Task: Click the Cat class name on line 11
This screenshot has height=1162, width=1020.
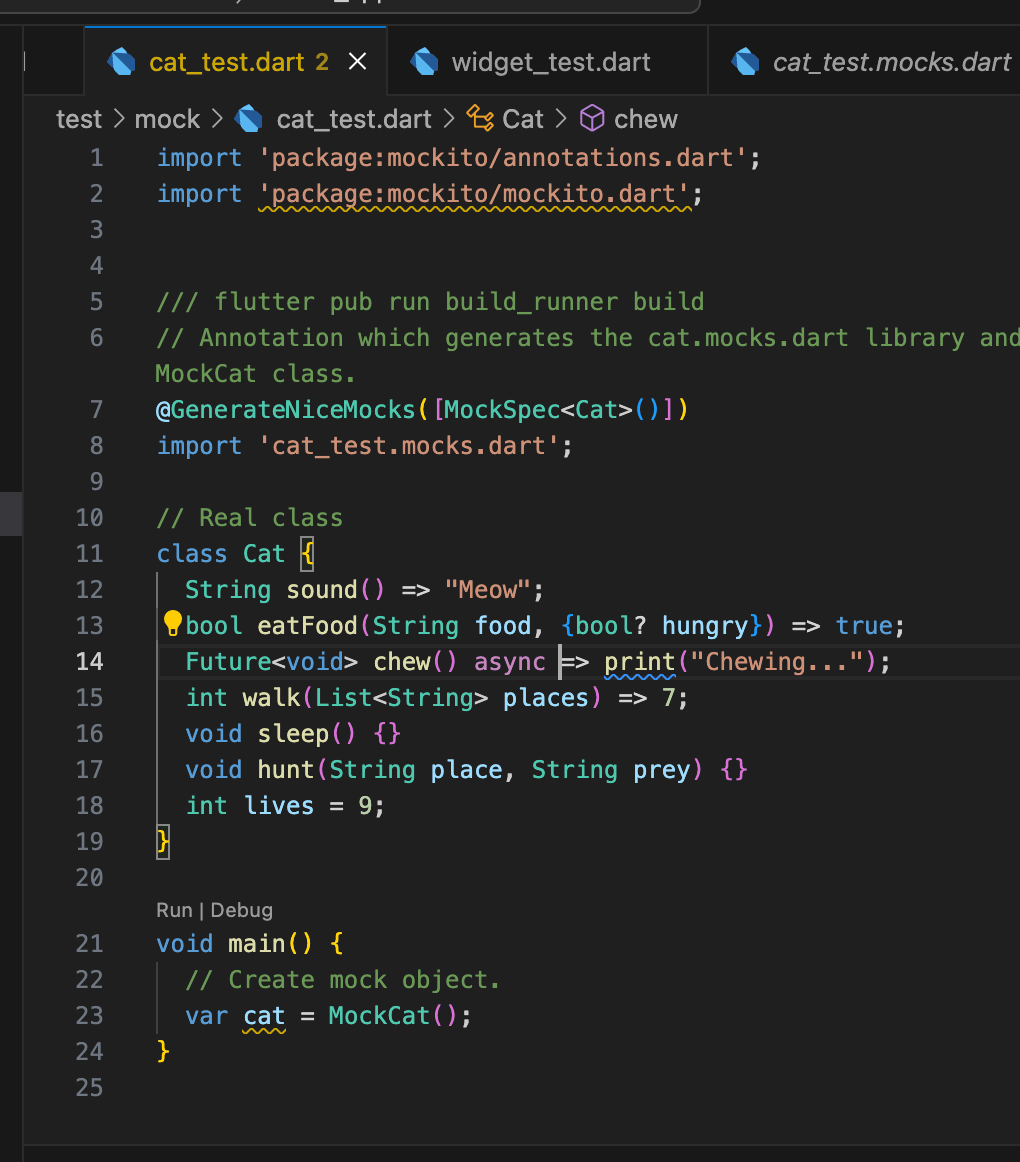Action: (264, 554)
